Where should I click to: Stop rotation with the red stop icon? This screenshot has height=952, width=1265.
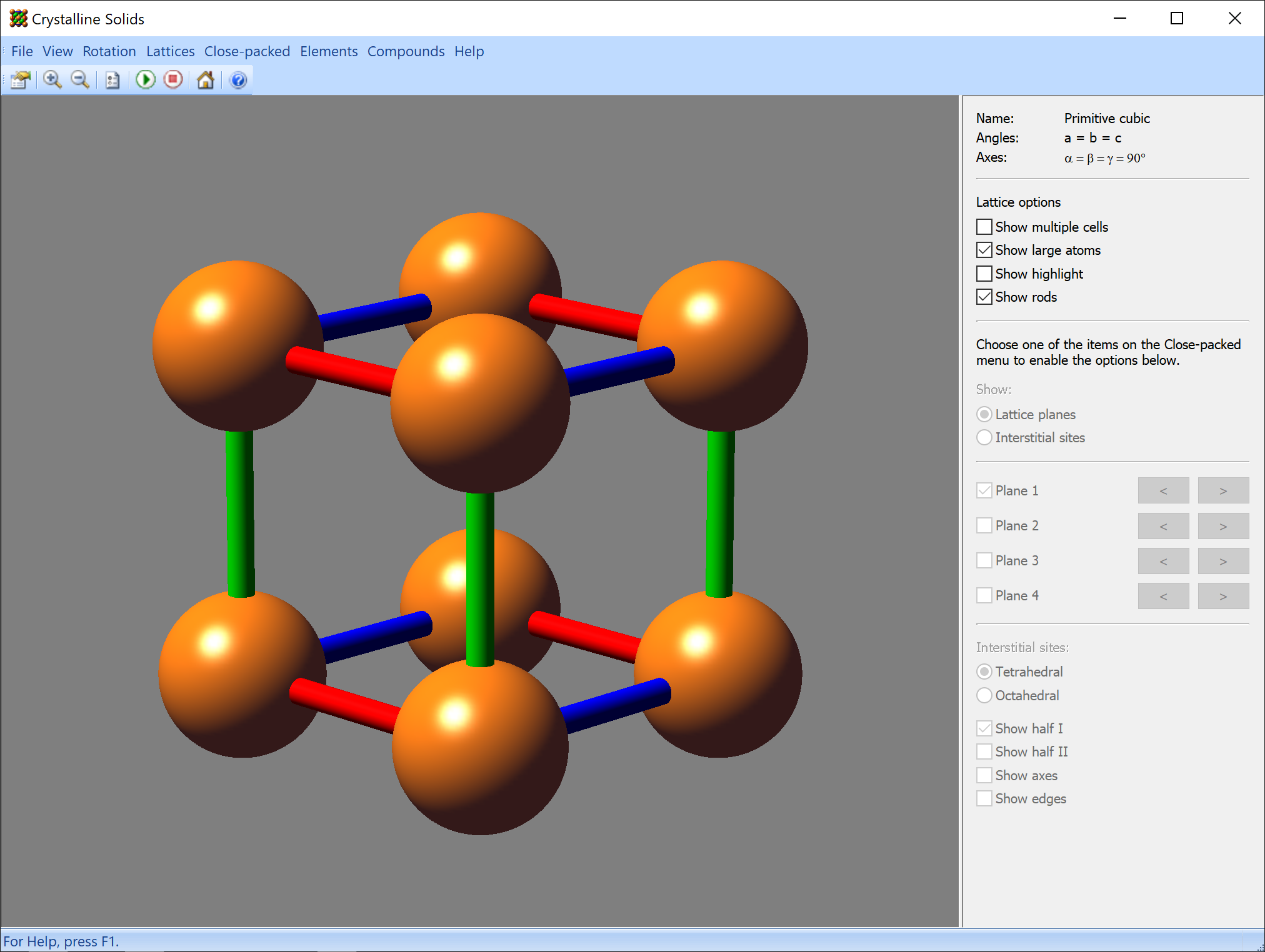[173, 80]
